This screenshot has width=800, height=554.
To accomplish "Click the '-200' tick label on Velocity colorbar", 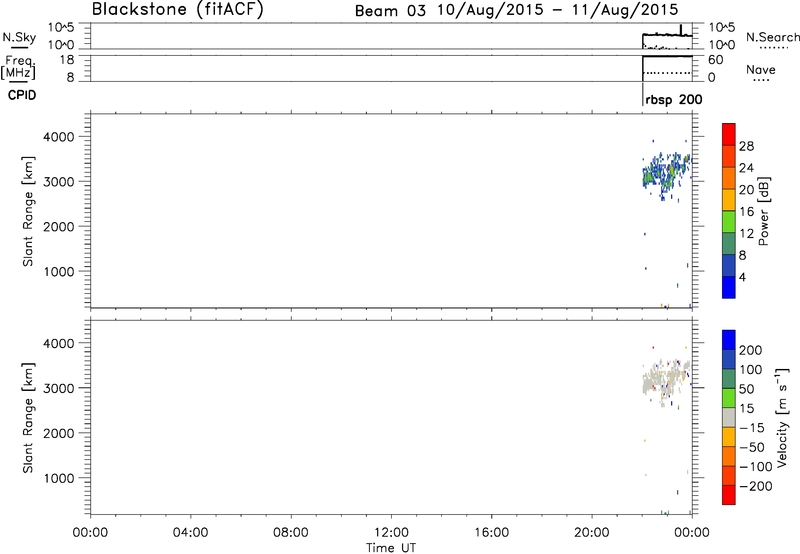I will coord(755,486).
